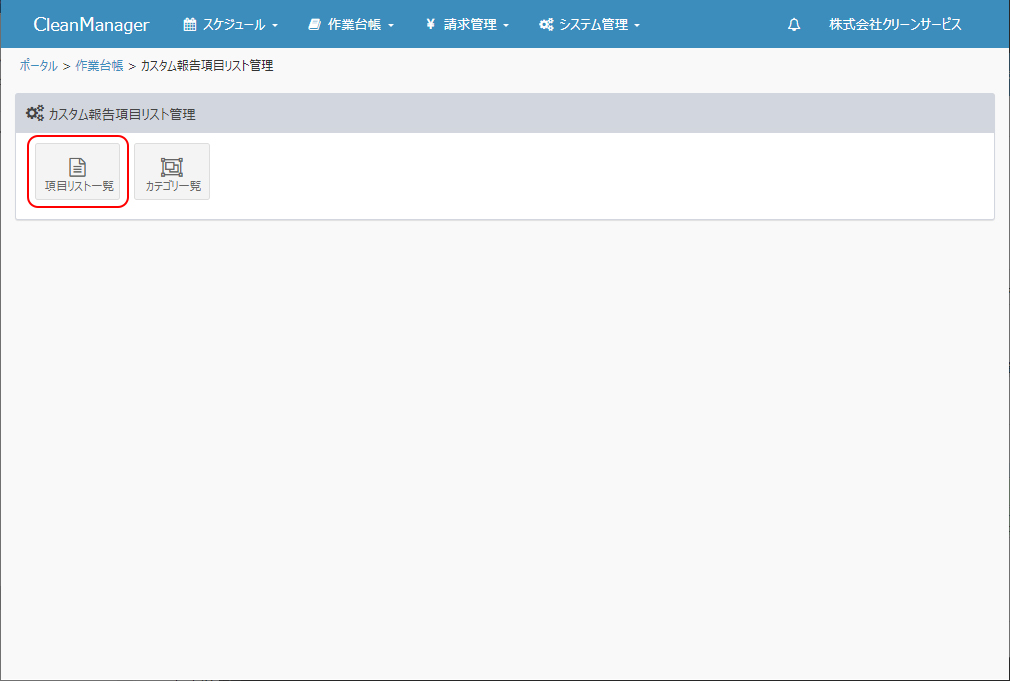Viewport: 1010px width, 681px height.
Task: Click the calendar icon beside スケジュール
Action: coord(189,24)
